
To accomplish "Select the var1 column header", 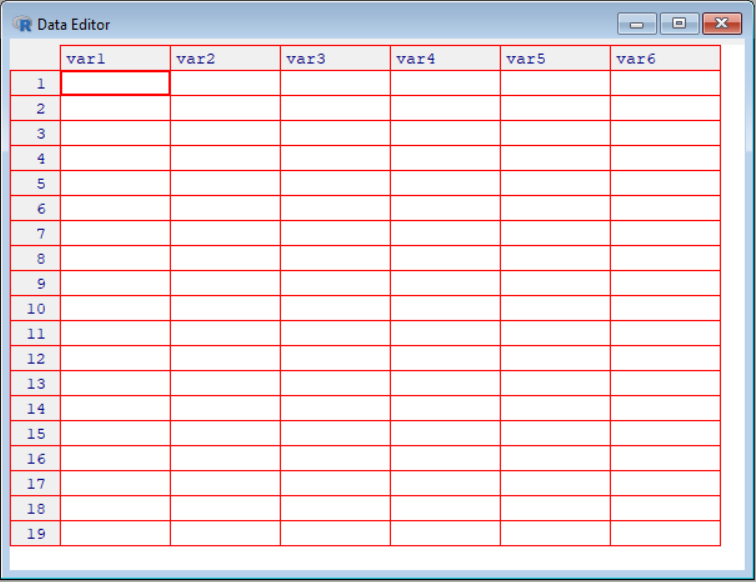I will coord(115,59).
